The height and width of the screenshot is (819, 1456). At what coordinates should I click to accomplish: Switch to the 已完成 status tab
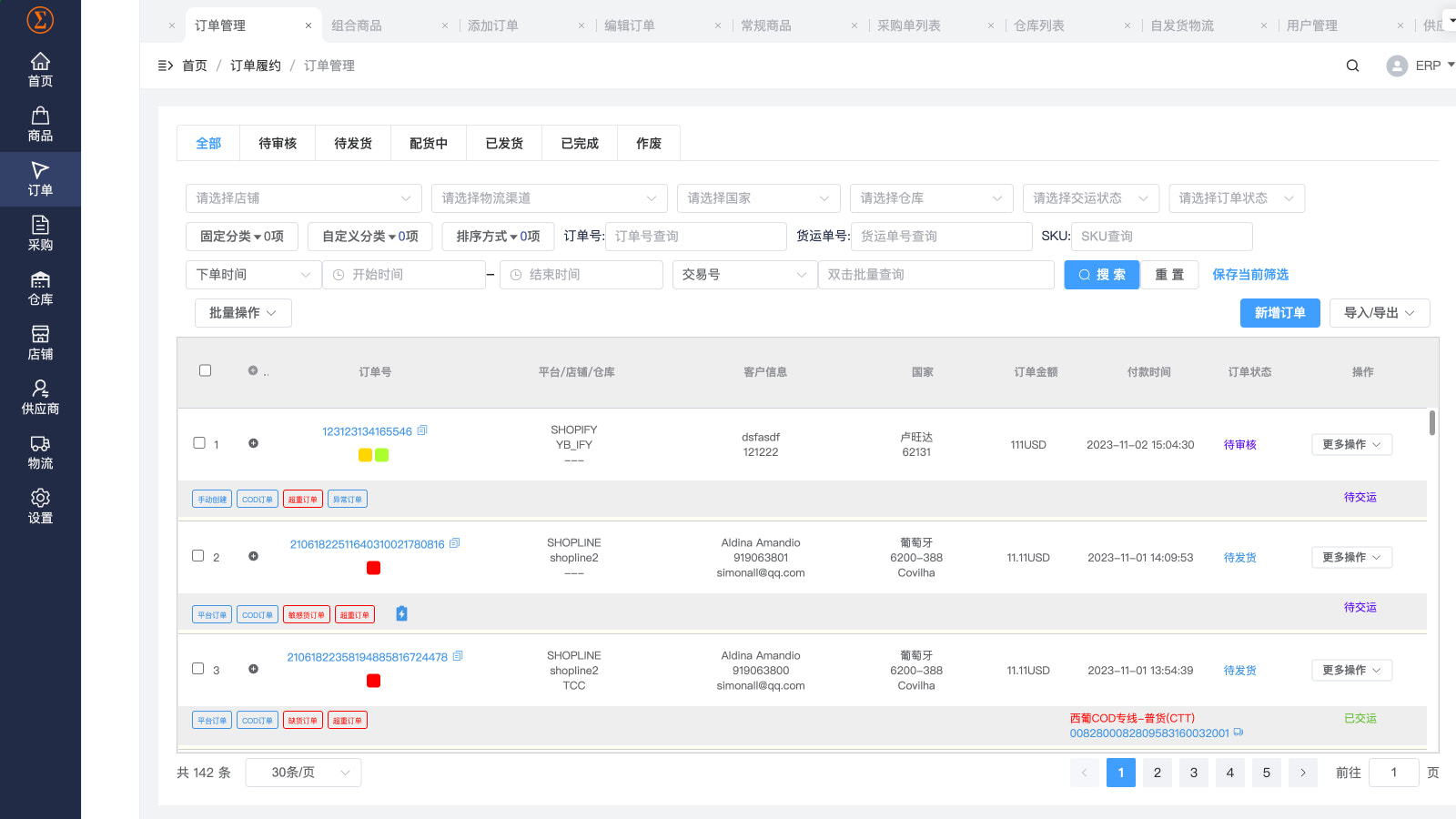pyautogui.click(x=580, y=144)
